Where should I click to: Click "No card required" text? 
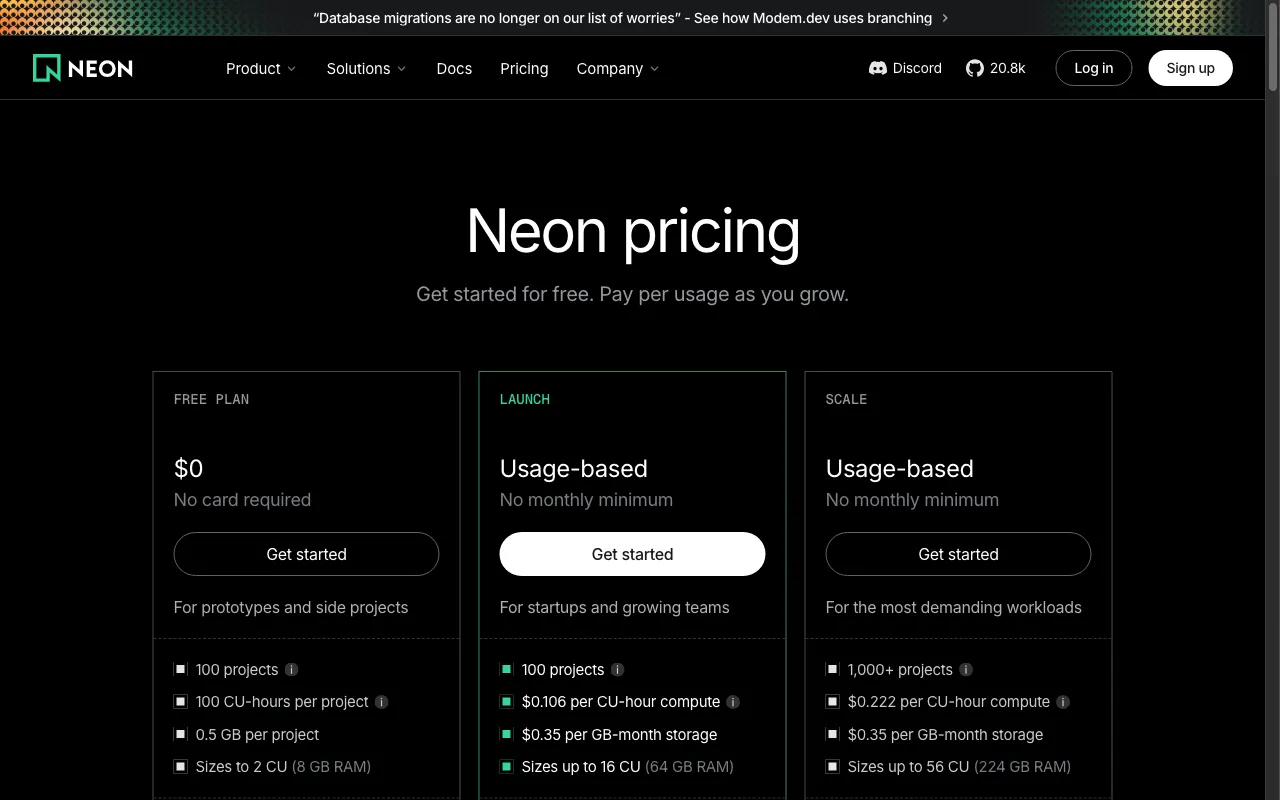pyautogui.click(x=242, y=499)
